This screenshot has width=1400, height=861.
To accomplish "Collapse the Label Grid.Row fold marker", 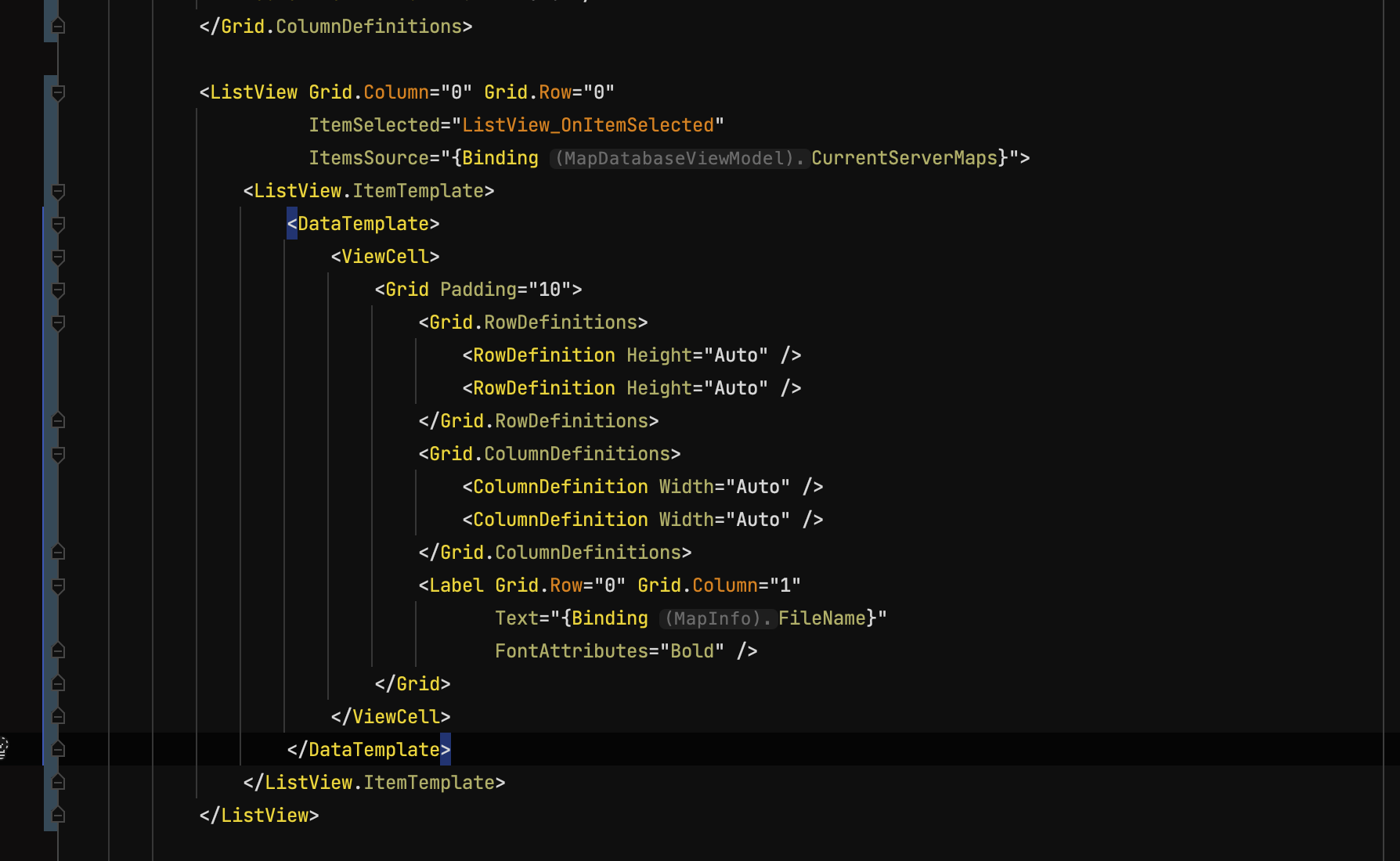I will click(x=58, y=586).
